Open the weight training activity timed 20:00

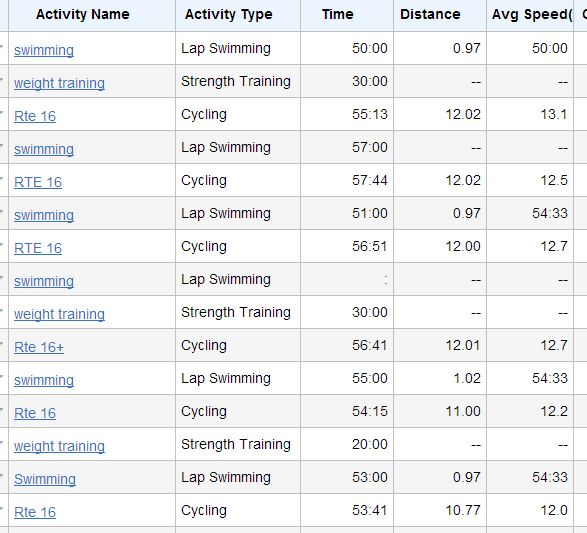(x=59, y=446)
